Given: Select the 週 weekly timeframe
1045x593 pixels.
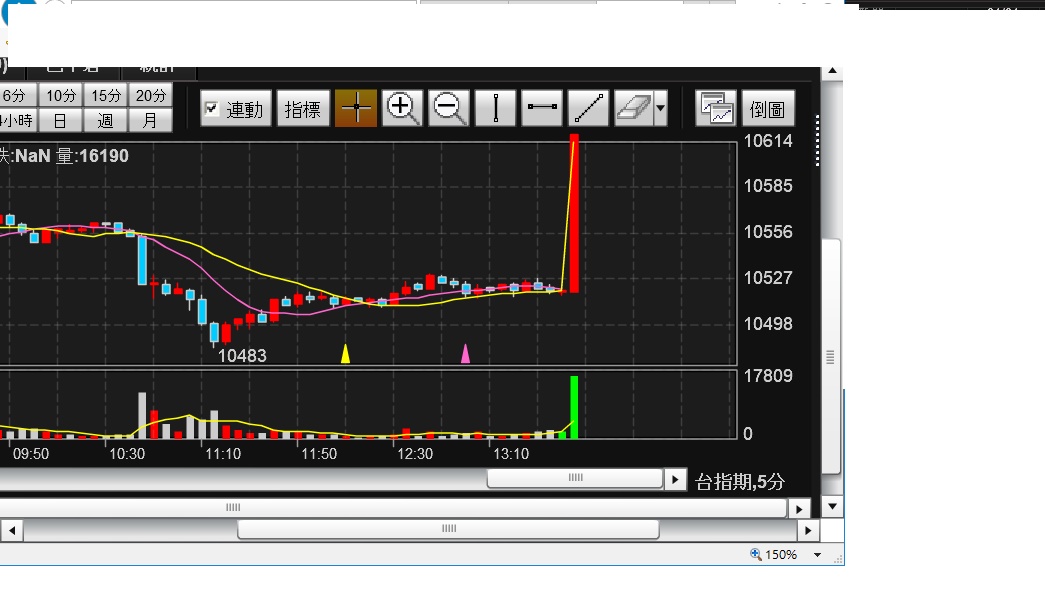Looking at the screenshot, I should pos(106,121).
